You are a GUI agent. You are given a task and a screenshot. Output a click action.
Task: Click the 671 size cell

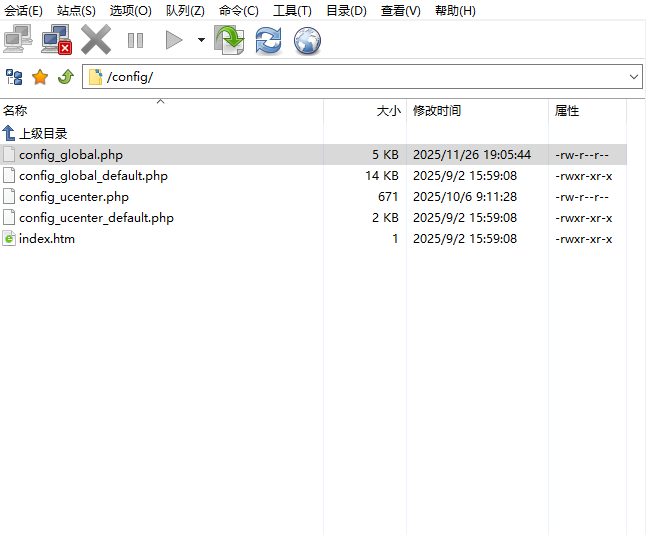pos(388,197)
